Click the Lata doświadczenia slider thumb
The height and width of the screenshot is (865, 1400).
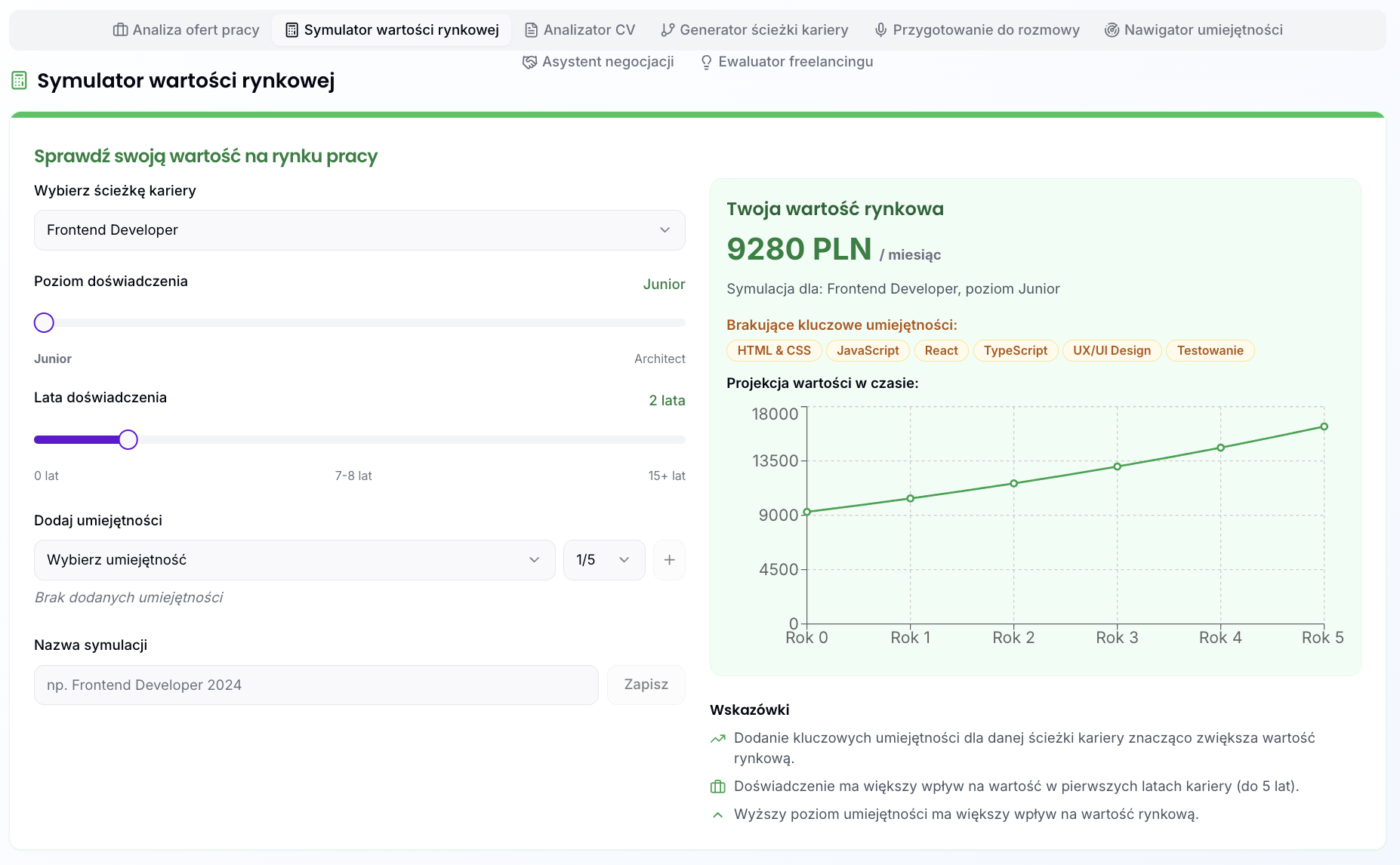(128, 439)
